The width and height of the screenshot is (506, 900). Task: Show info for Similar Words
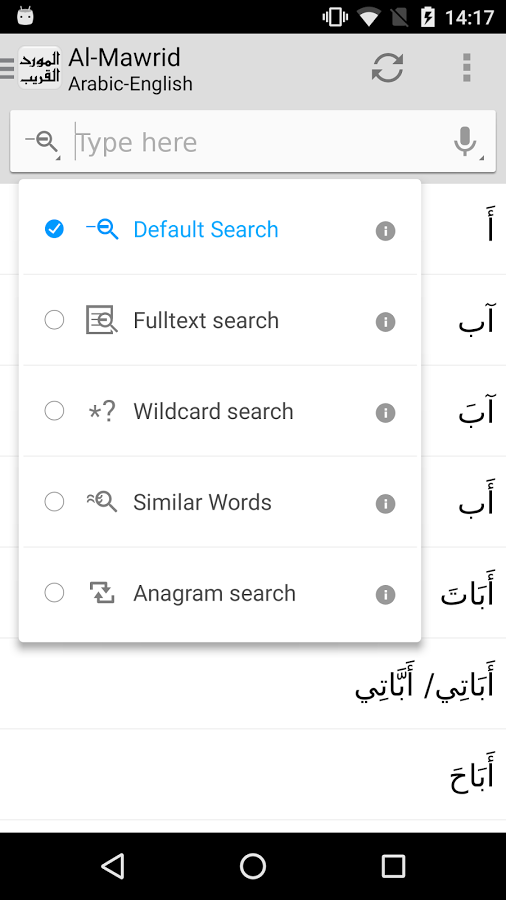[386, 503]
